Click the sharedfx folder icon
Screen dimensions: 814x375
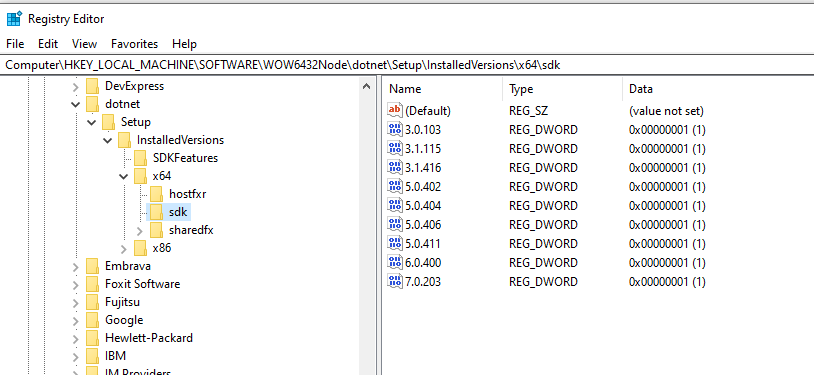point(157,230)
